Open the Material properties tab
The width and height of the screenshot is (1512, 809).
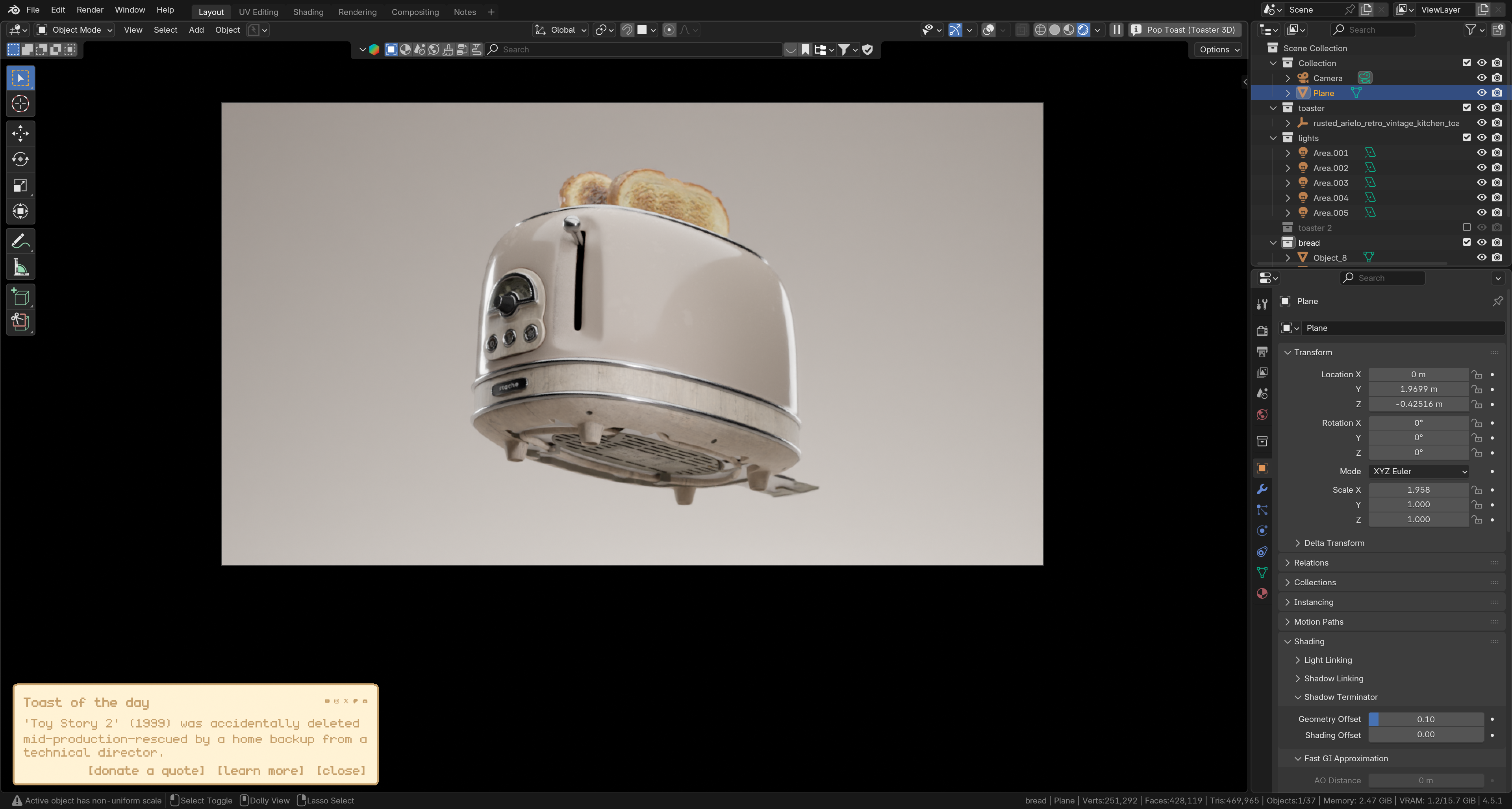click(1262, 594)
